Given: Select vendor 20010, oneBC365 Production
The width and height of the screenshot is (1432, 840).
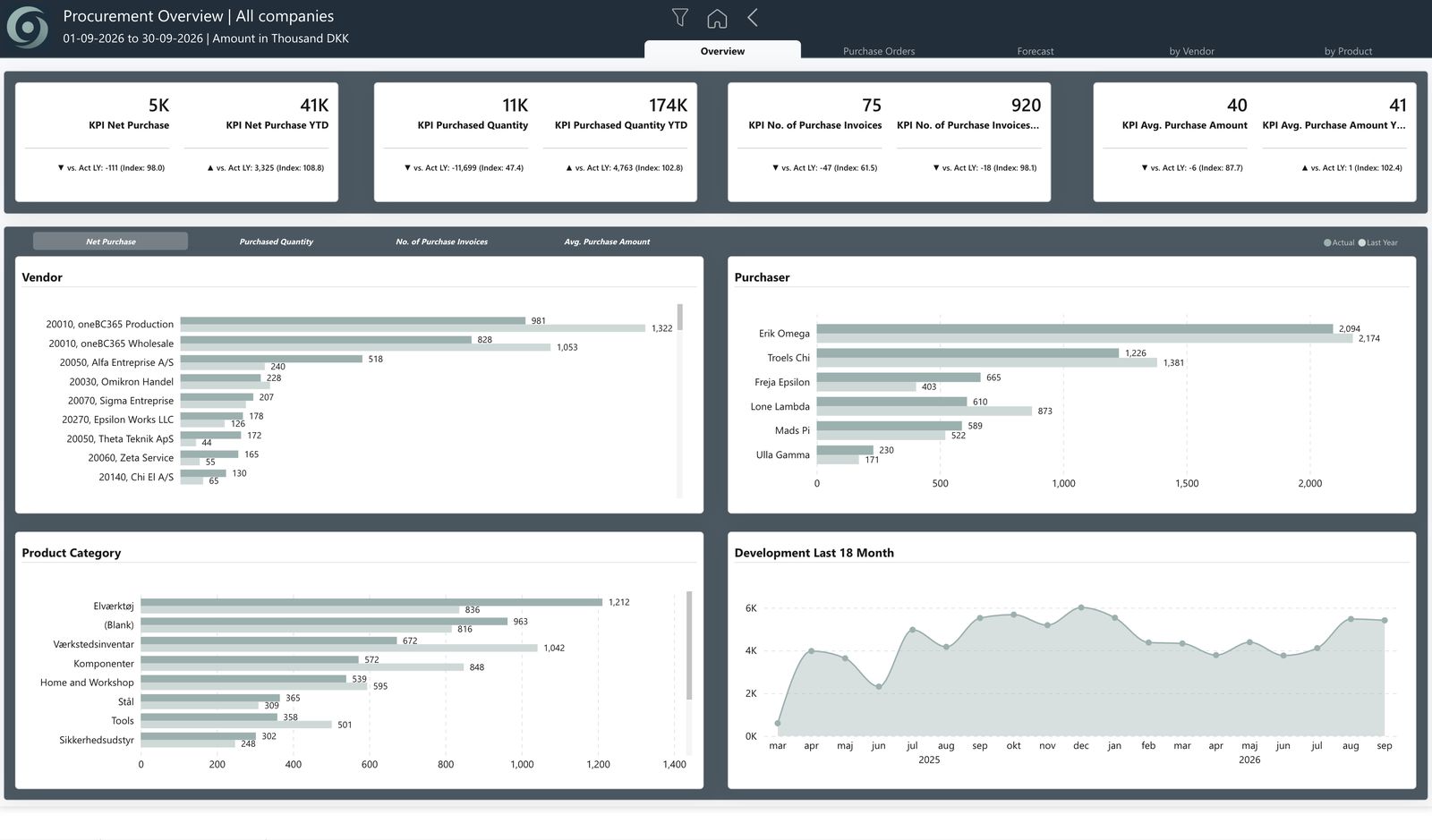Looking at the screenshot, I should point(110,324).
